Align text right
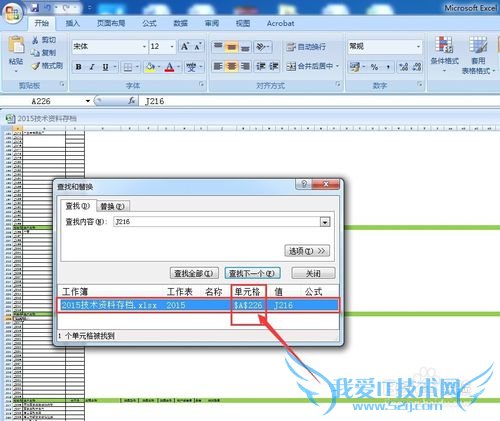 [x=245, y=66]
